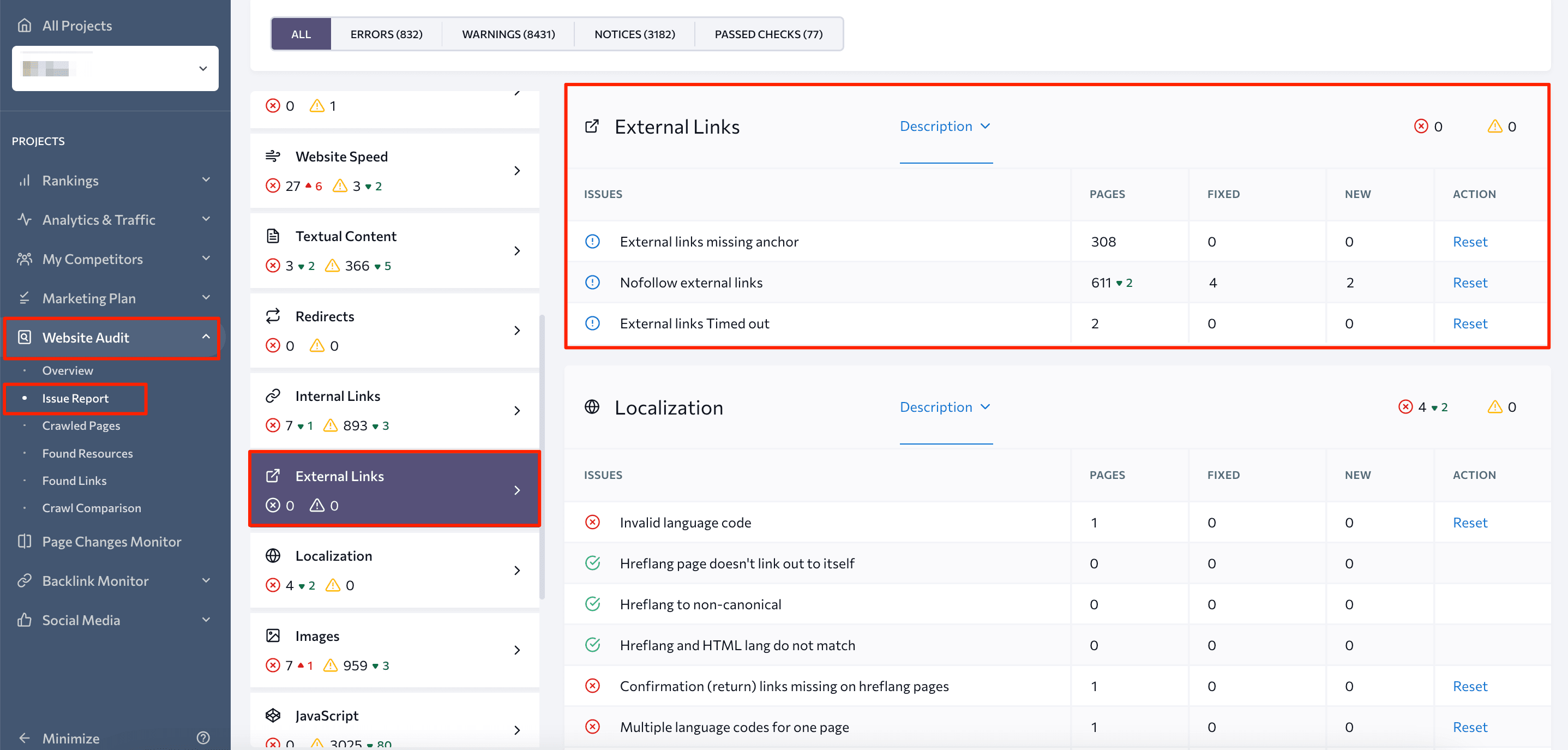Expand the External Links Description dropdown
The width and height of the screenshot is (1568, 750).
point(944,125)
